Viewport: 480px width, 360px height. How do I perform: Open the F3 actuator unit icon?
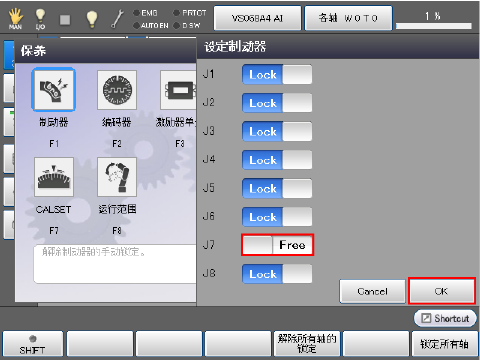(178, 90)
